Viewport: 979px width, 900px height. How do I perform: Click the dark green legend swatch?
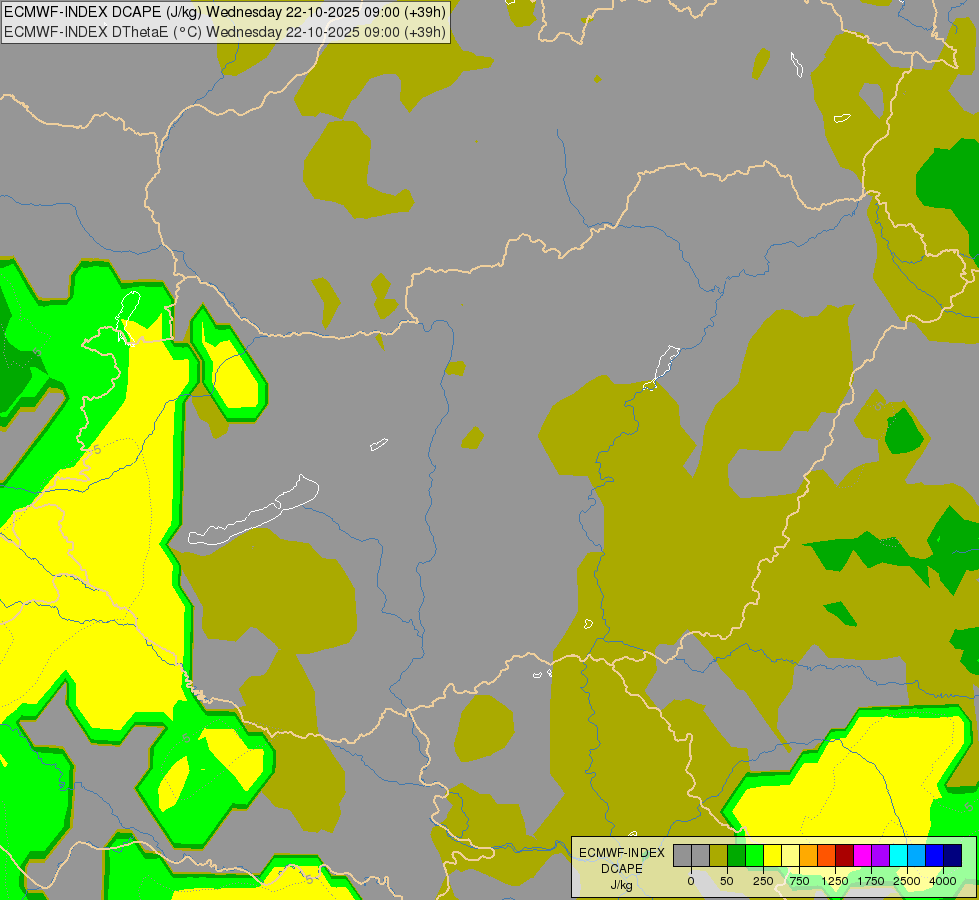pyautogui.click(x=736, y=856)
